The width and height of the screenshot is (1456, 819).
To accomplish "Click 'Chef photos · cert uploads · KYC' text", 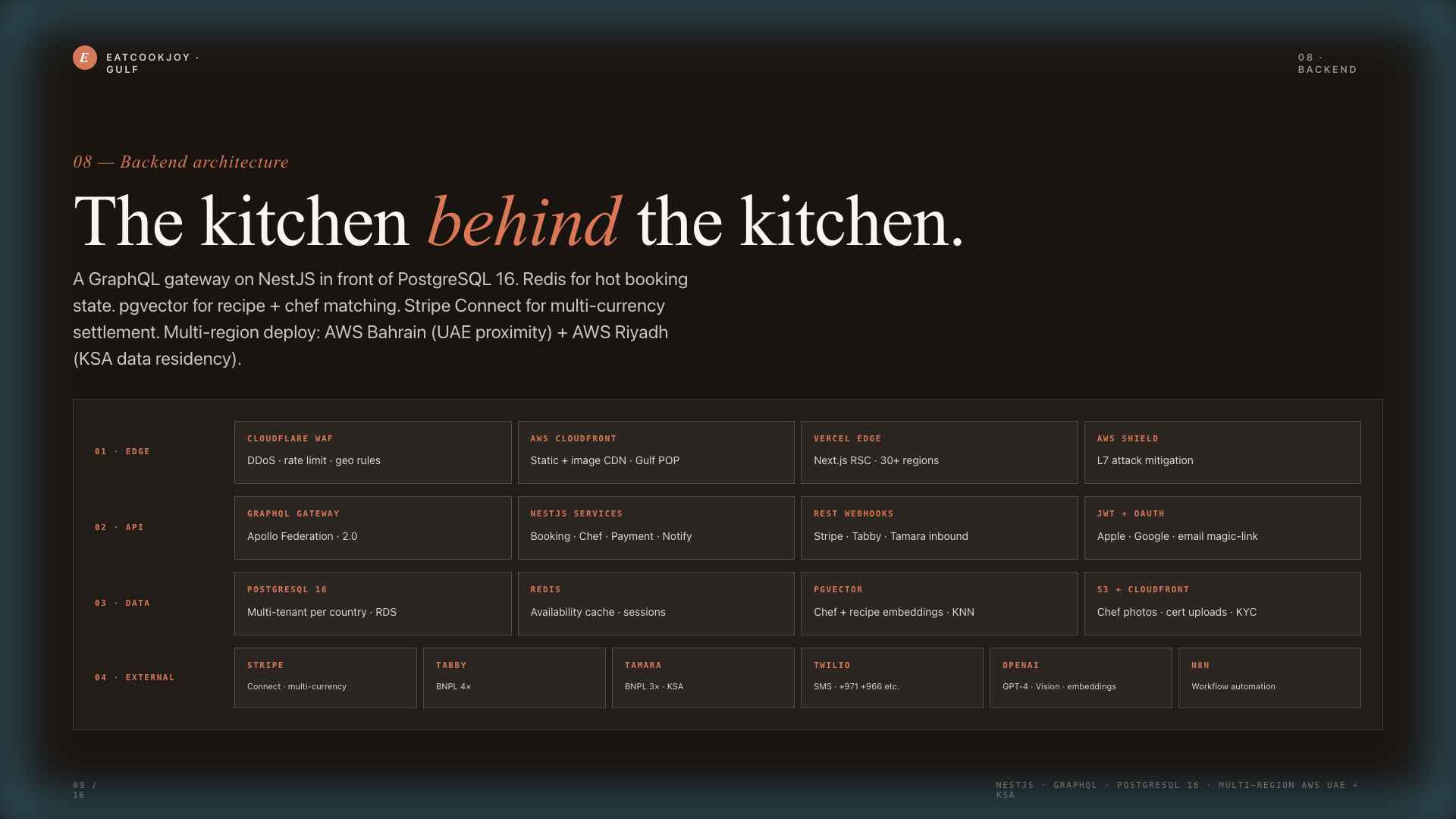I will pos(1176,613).
